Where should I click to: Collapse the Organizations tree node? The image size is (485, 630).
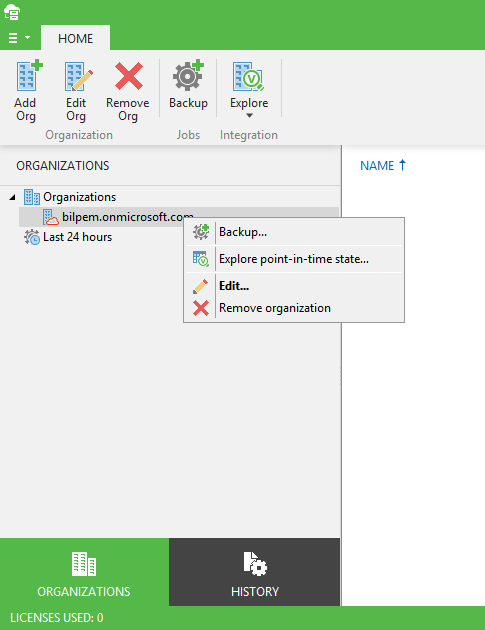click(12, 197)
